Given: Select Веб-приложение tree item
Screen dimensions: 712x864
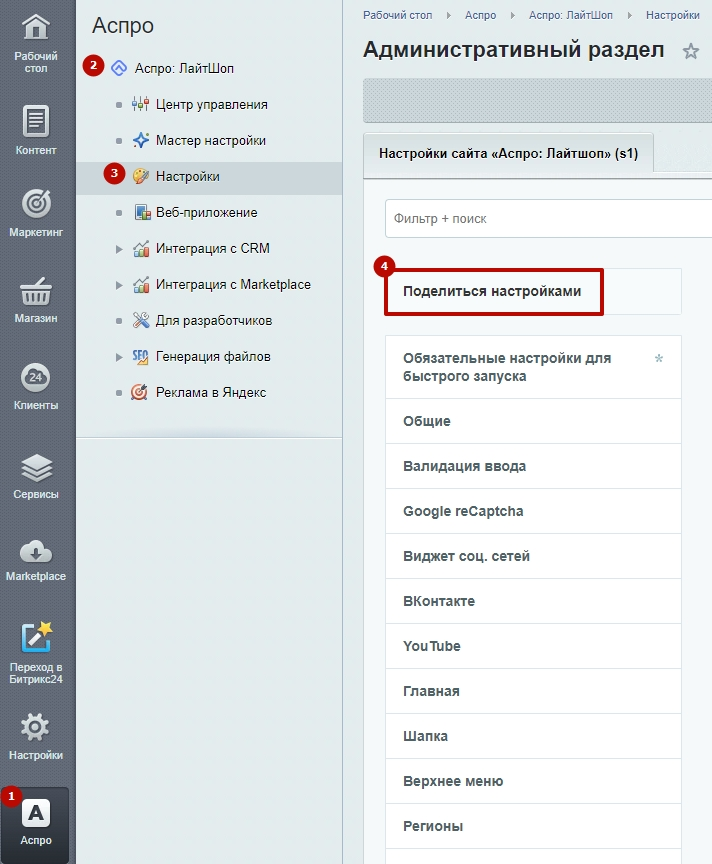Looking at the screenshot, I should [x=207, y=213].
